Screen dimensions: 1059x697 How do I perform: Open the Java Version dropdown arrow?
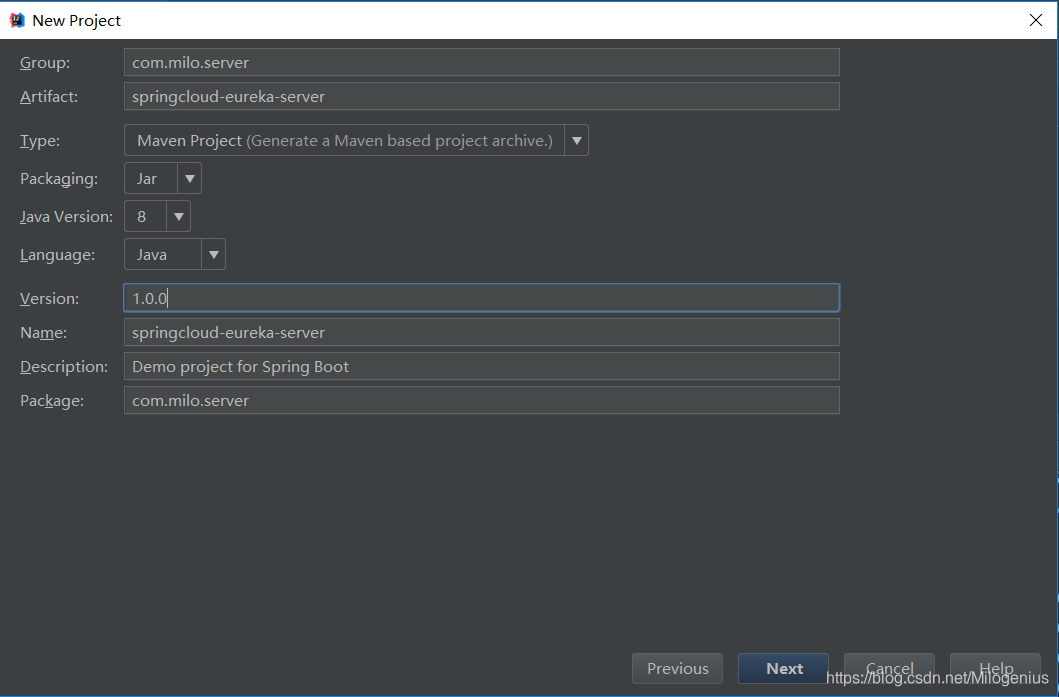tap(179, 216)
